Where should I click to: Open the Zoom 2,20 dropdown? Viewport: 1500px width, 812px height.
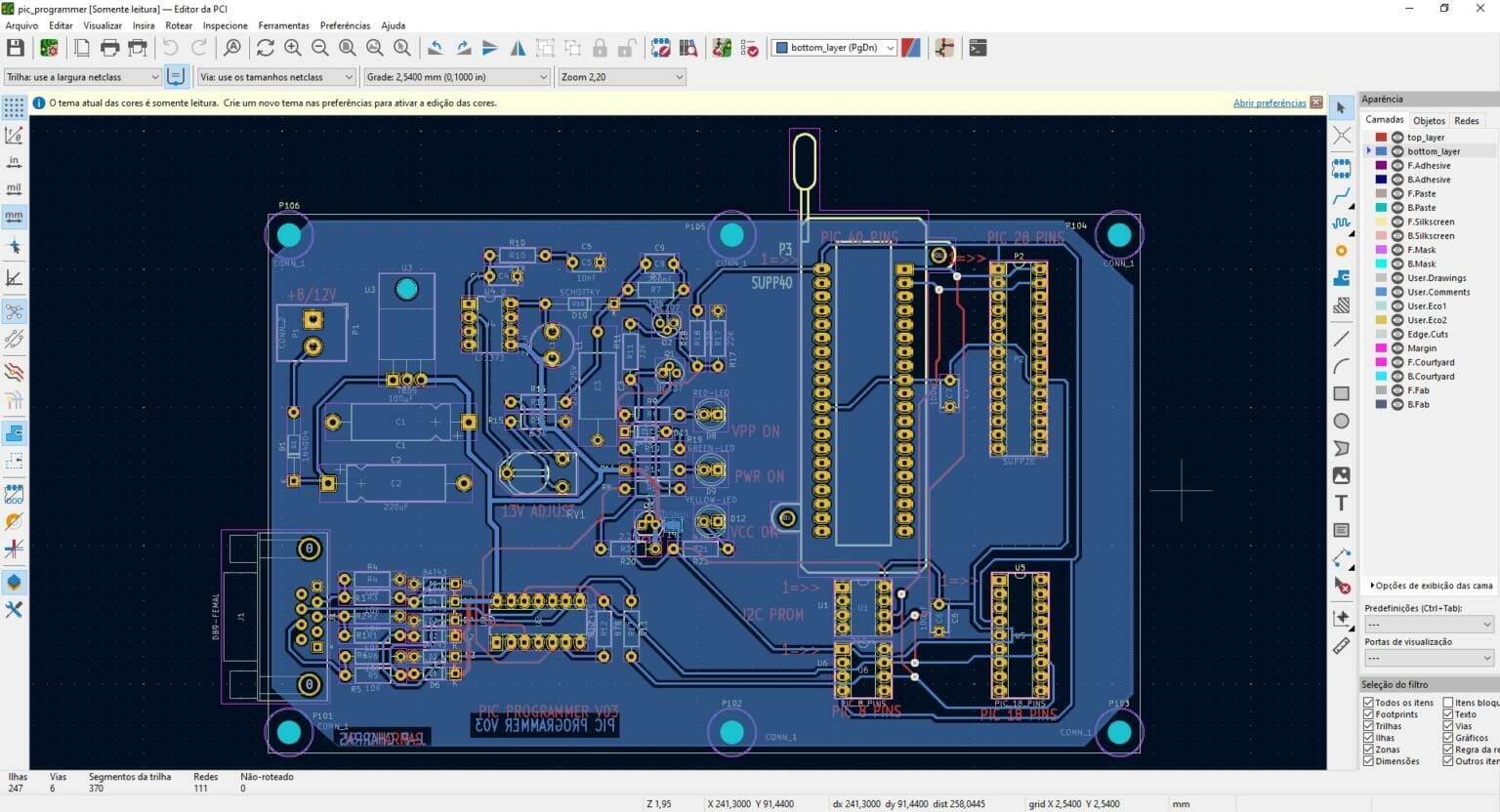678,76
